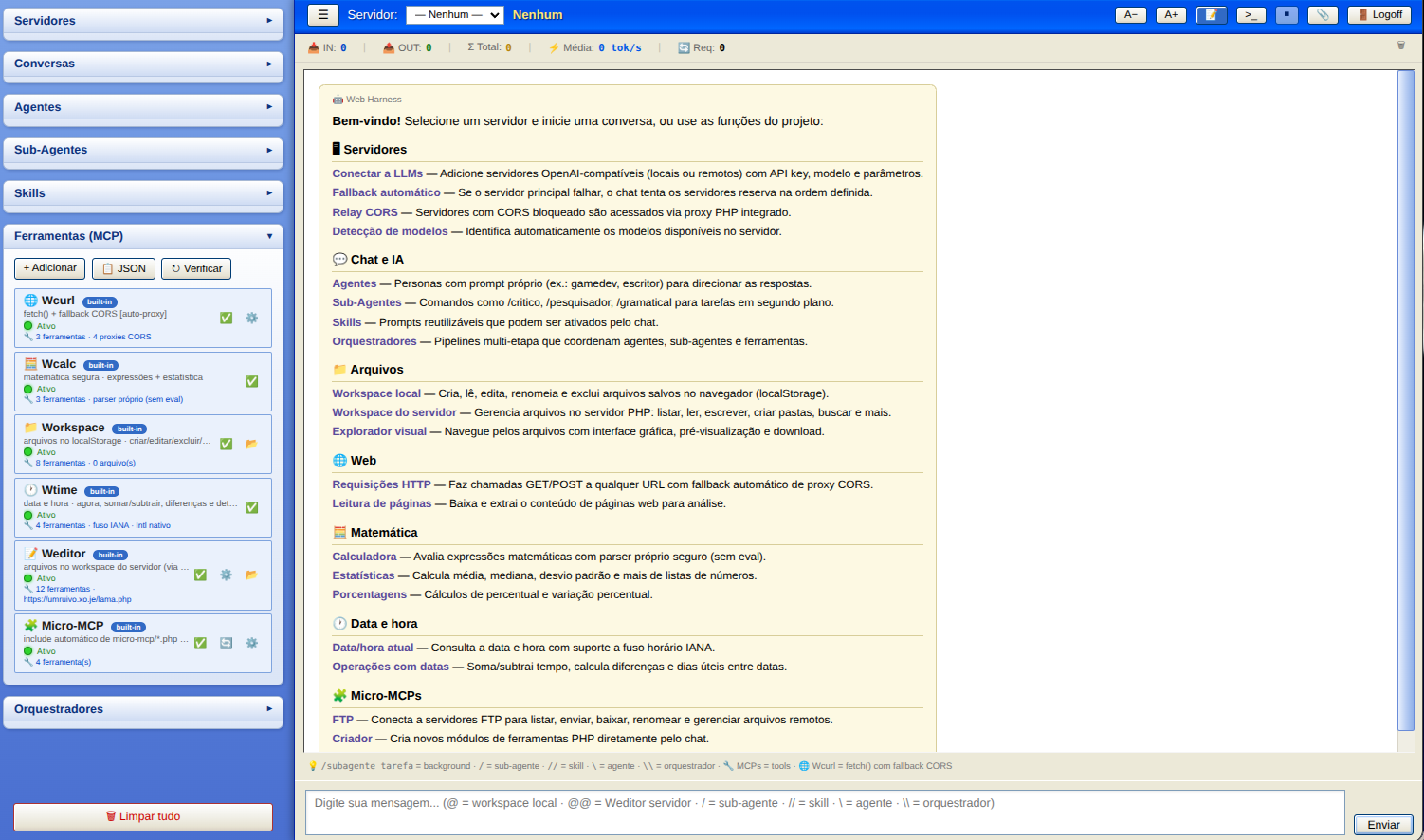Click the Limpar tudo button
Image resolution: width=1424 pixels, height=840 pixels.
[143, 816]
